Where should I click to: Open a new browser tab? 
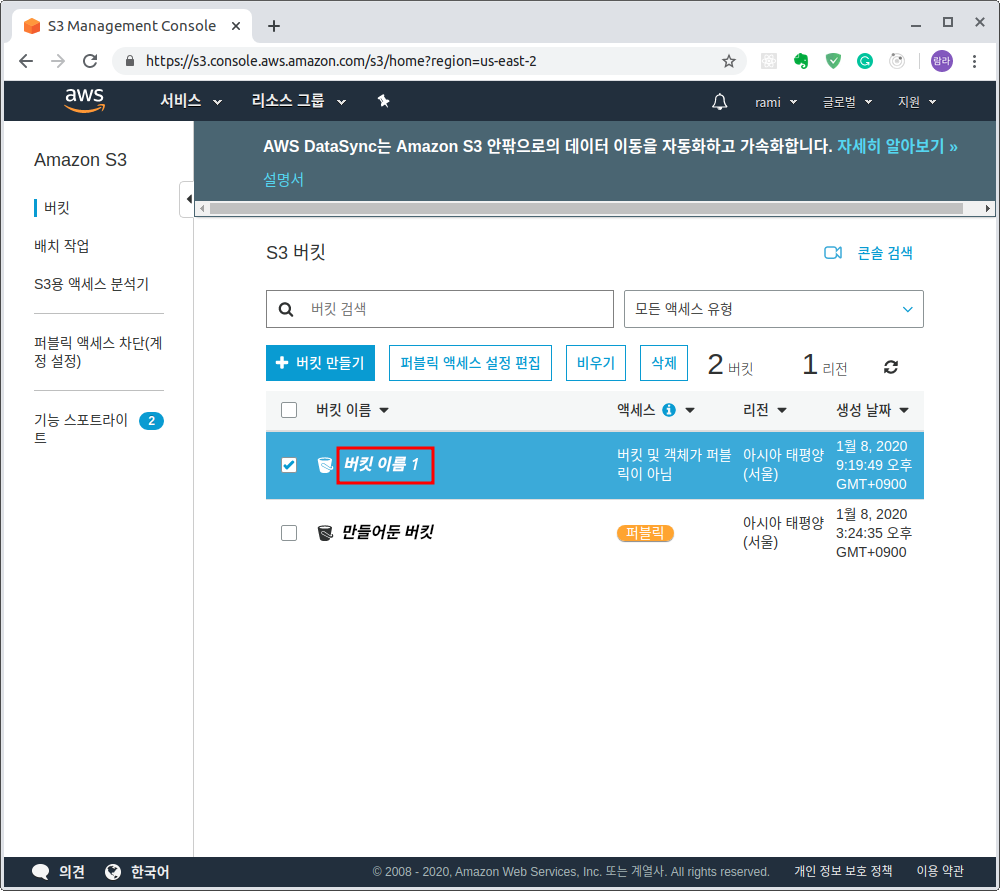click(x=274, y=26)
